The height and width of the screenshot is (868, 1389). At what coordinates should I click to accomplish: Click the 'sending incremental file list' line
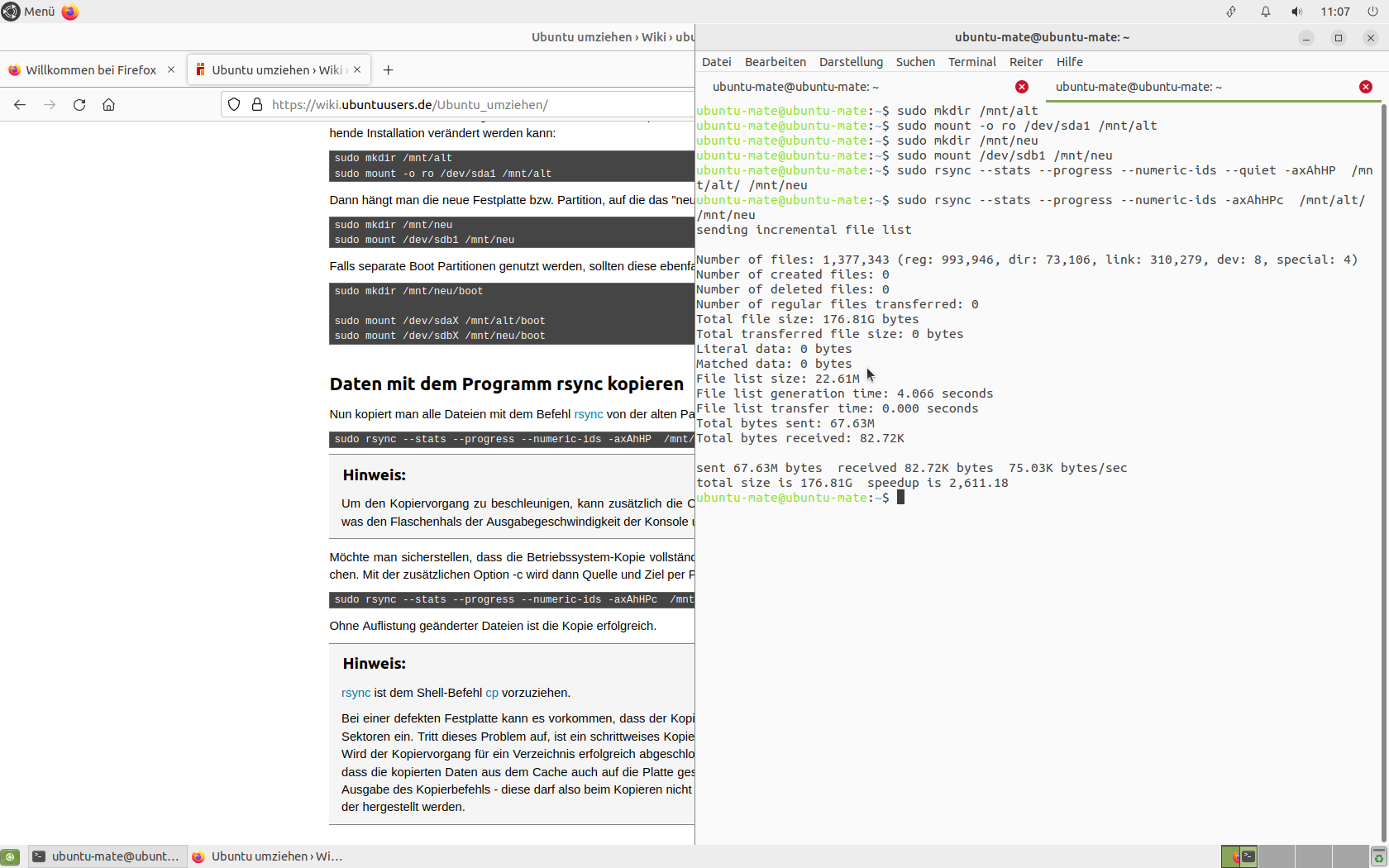(804, 230)
